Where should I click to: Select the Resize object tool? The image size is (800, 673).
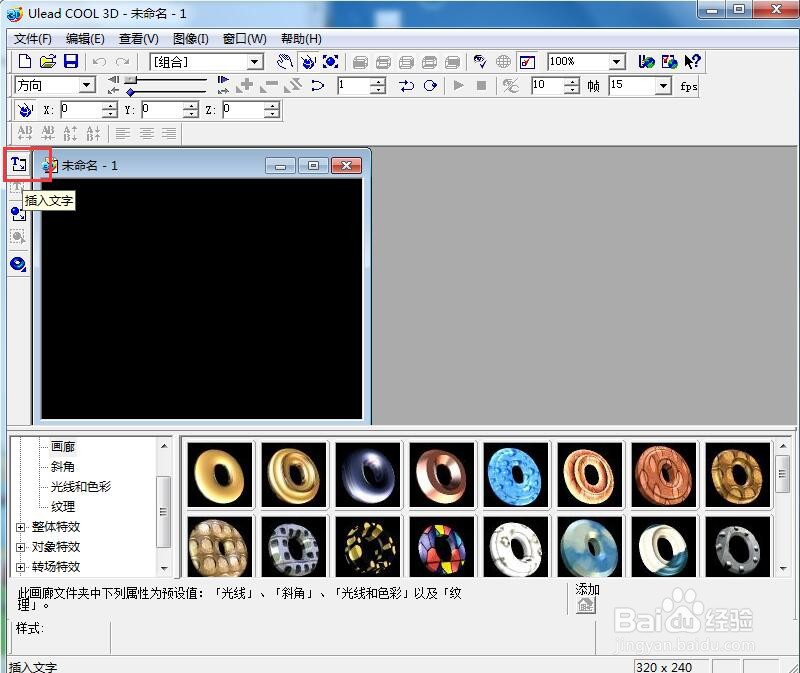click(x=331, y=62)
